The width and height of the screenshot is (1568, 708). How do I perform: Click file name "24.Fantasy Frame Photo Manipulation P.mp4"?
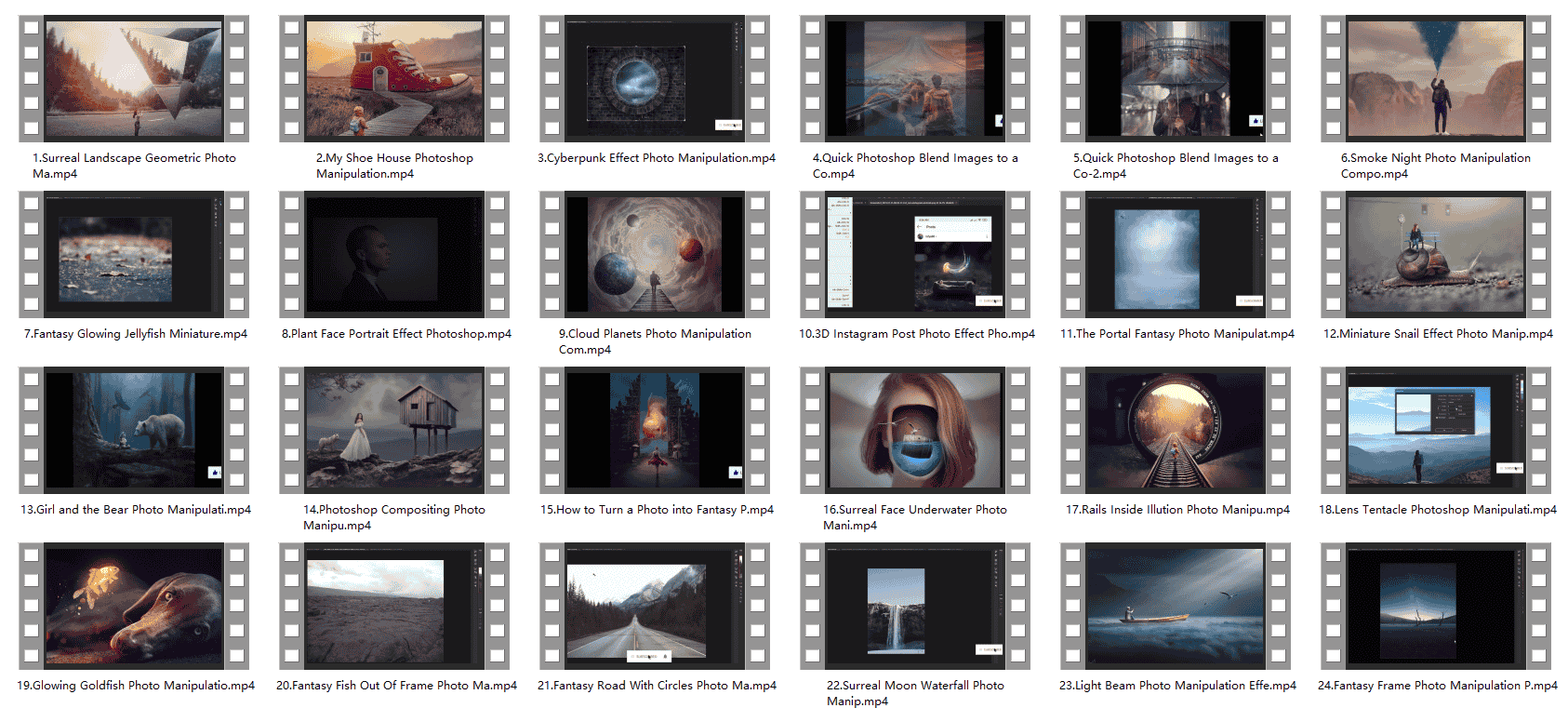pos(1438,686)
